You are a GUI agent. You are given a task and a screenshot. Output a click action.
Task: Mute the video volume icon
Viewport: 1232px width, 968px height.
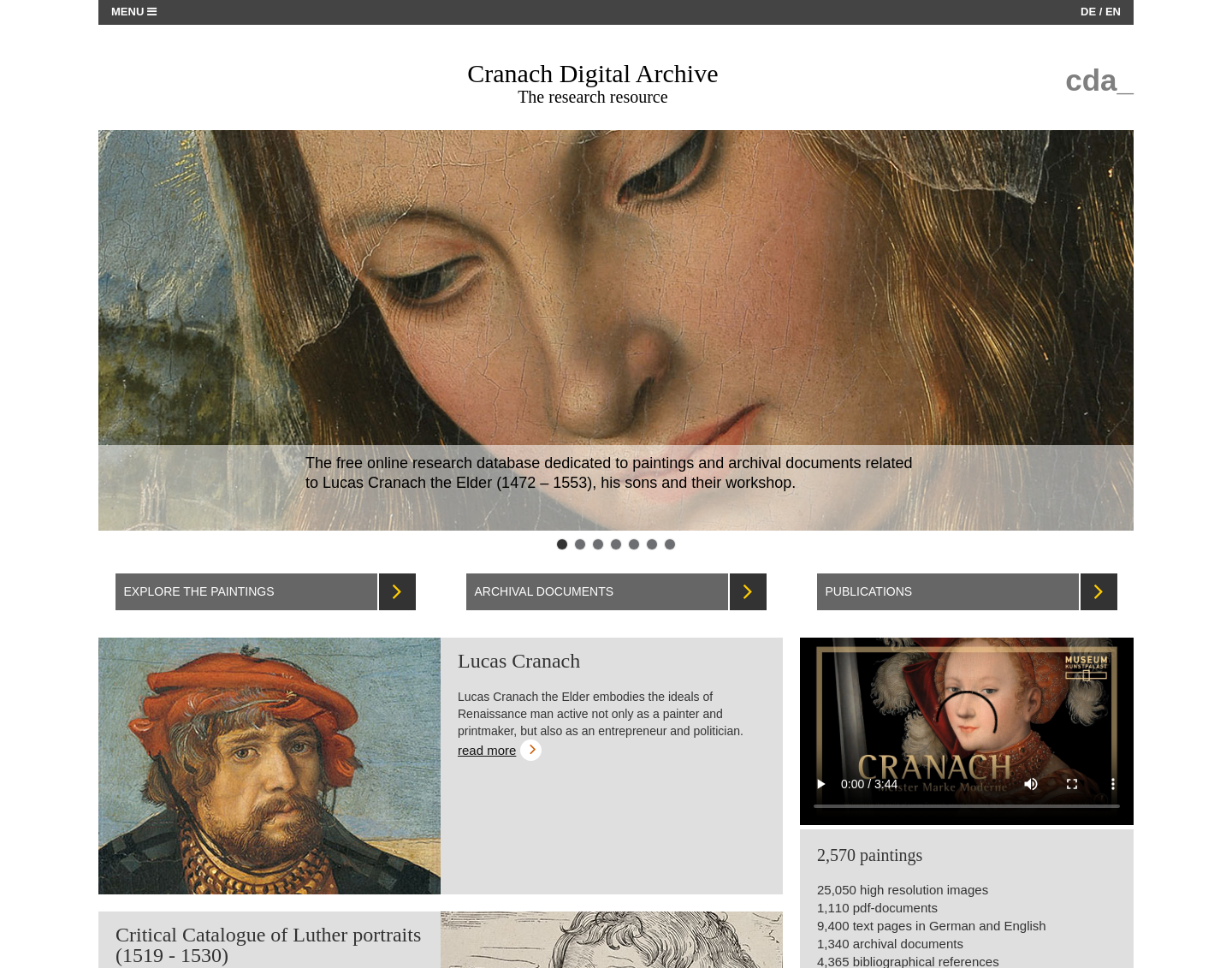[1031, 784]
